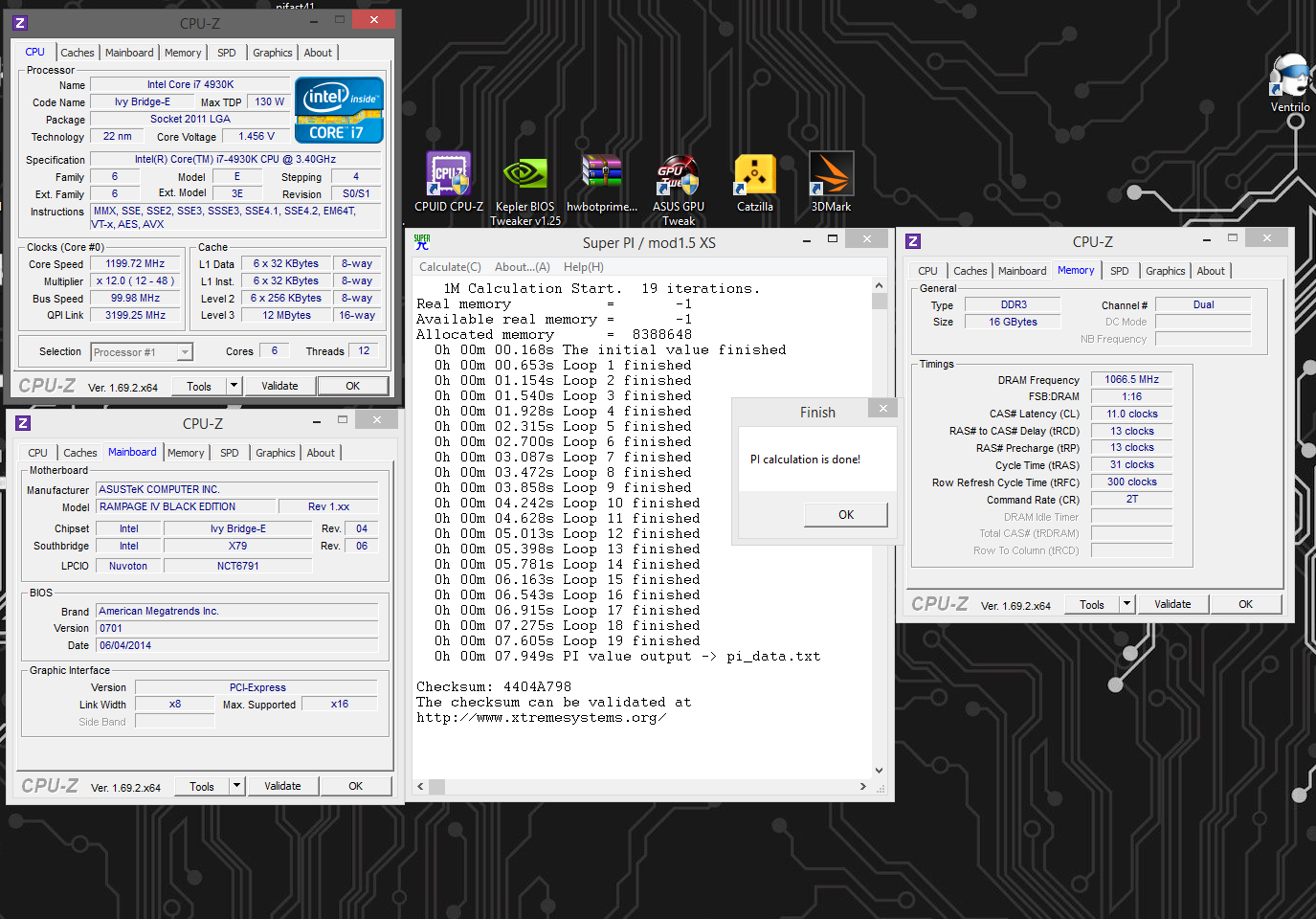Switch to Mainboard tab in Memory CPU-Z window

tap(1022, 271)
